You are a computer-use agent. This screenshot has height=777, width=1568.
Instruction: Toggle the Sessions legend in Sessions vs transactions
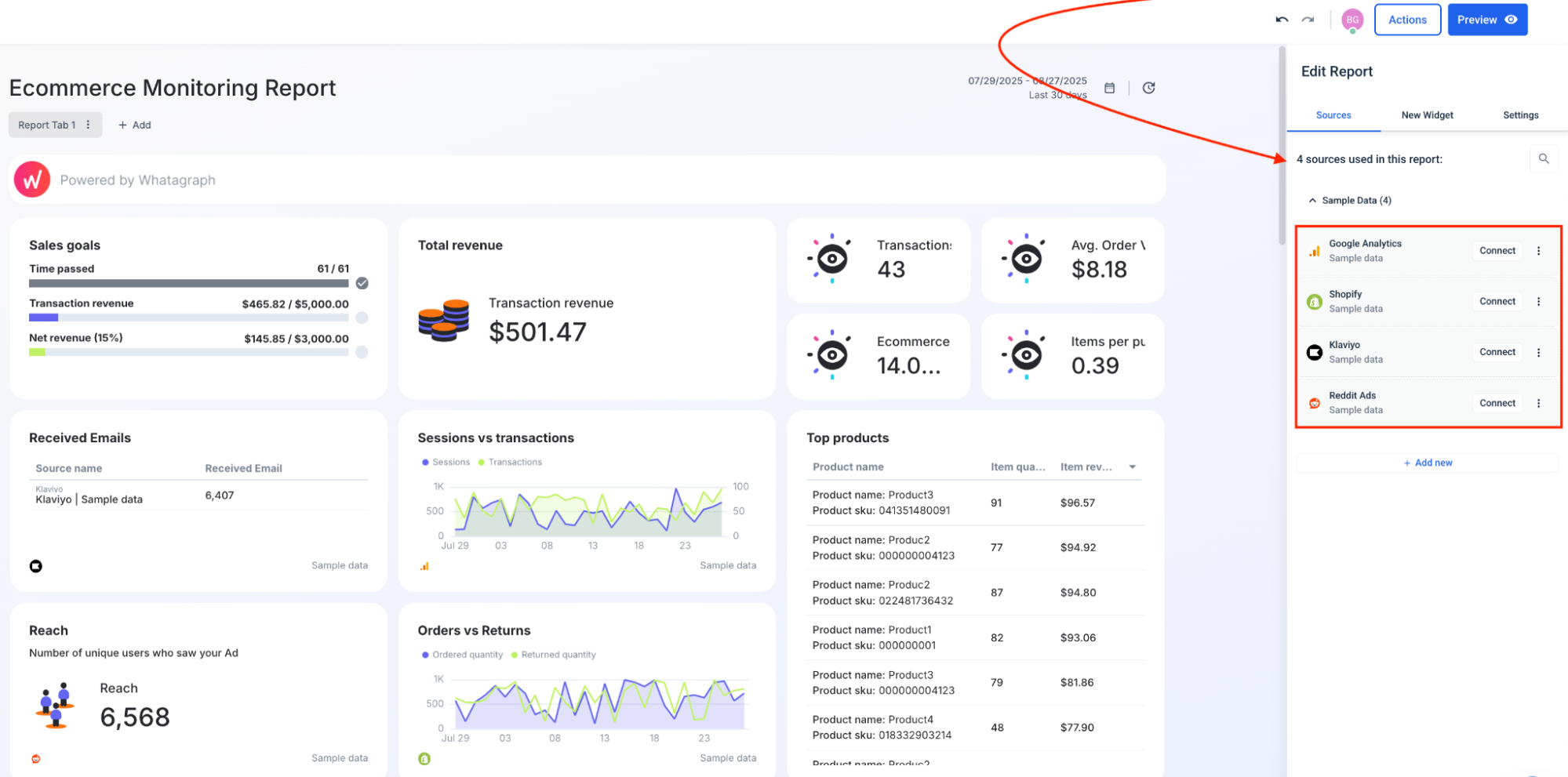click(446, 462)
